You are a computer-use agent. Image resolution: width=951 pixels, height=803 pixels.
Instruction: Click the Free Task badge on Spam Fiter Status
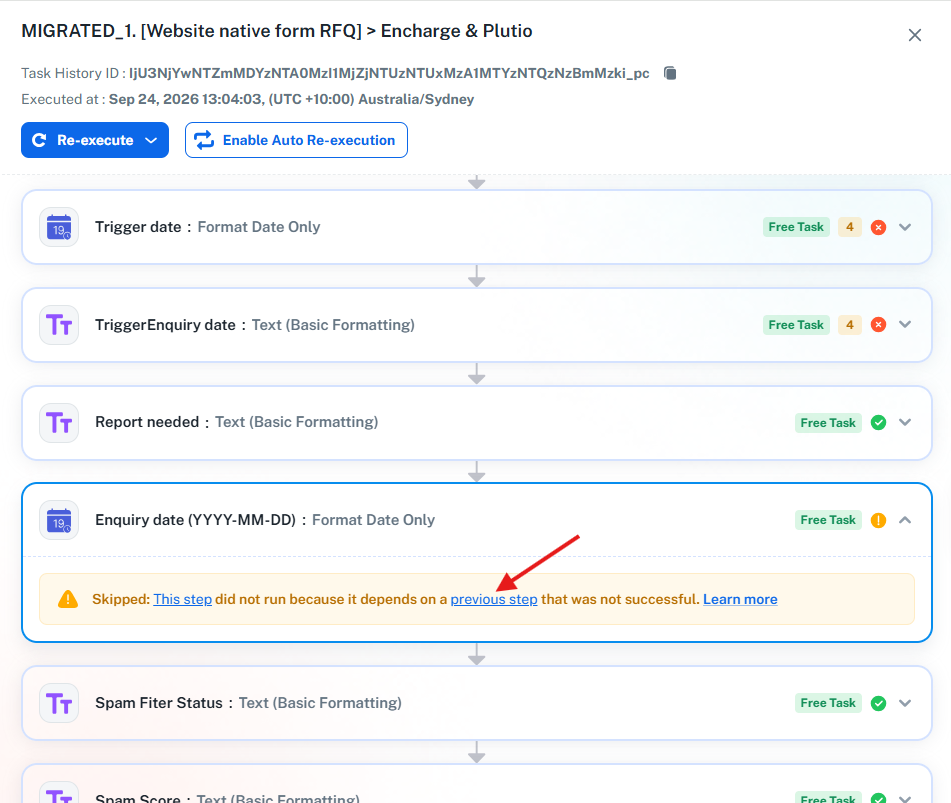tap(828, 703)
